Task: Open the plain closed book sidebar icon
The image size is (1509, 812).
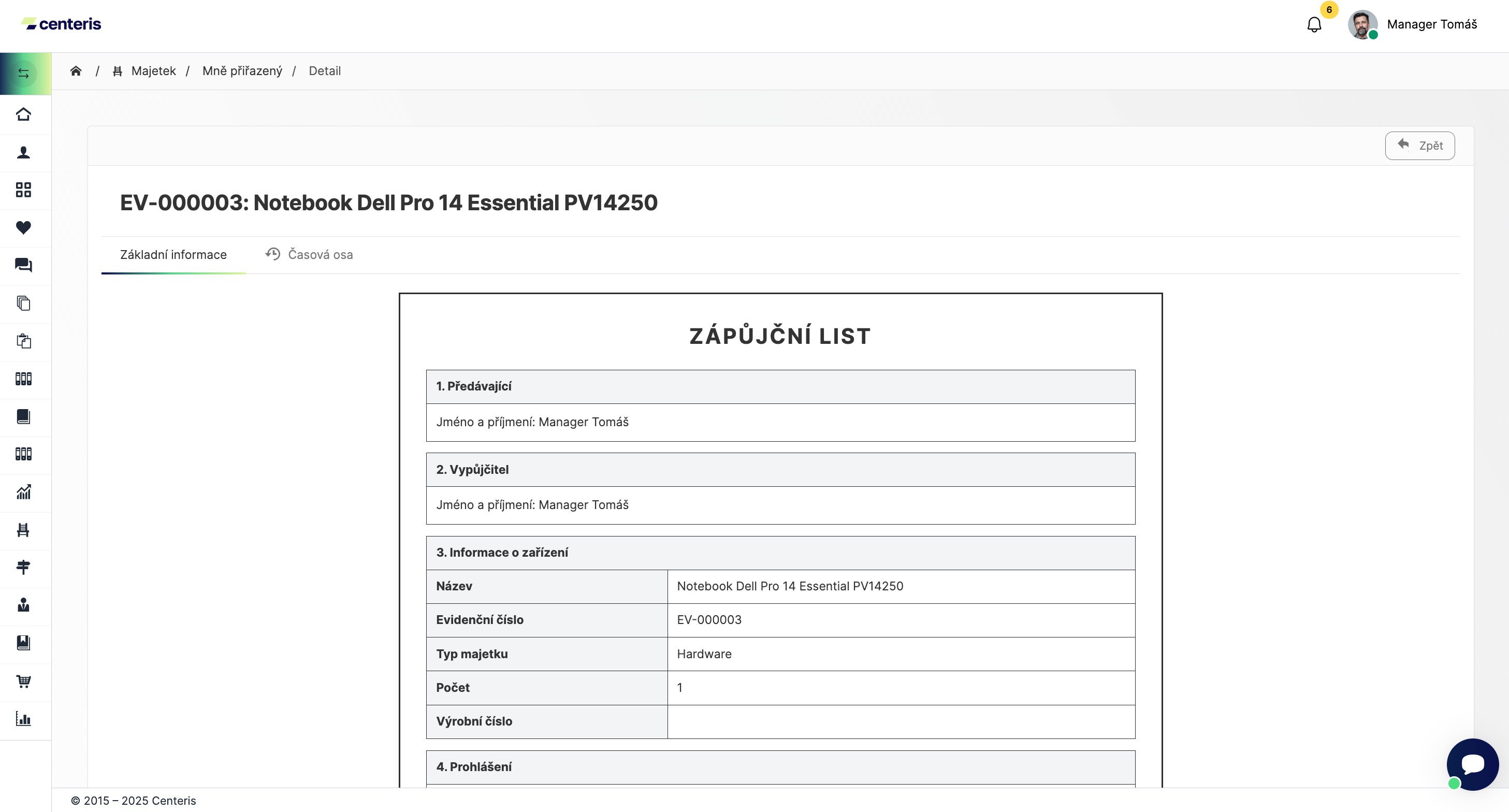Action: click(23, 416)
